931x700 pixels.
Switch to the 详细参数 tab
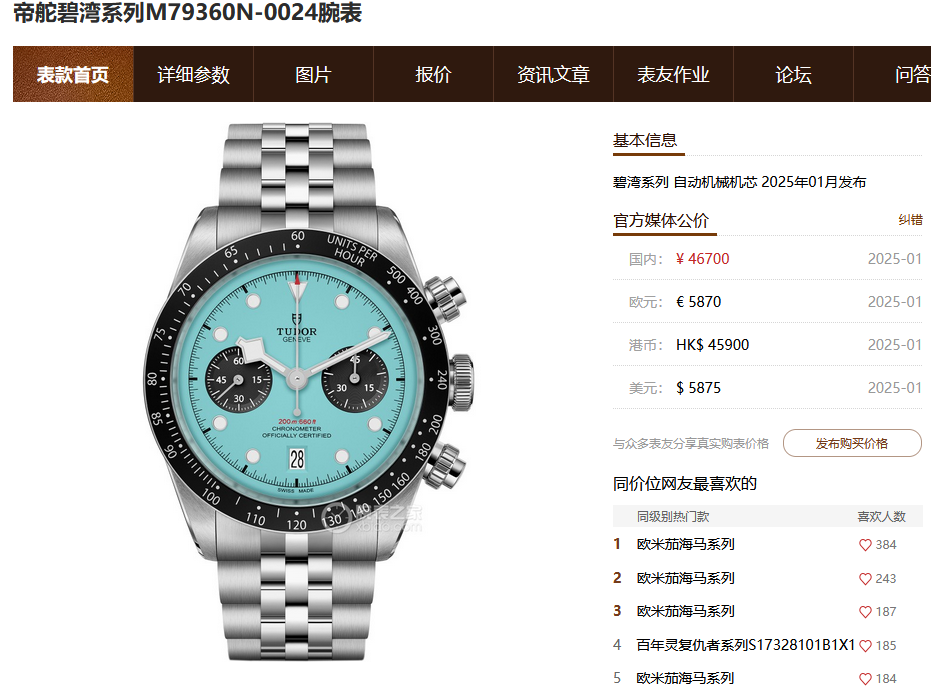pyautogui.click(x=194, y=74)
